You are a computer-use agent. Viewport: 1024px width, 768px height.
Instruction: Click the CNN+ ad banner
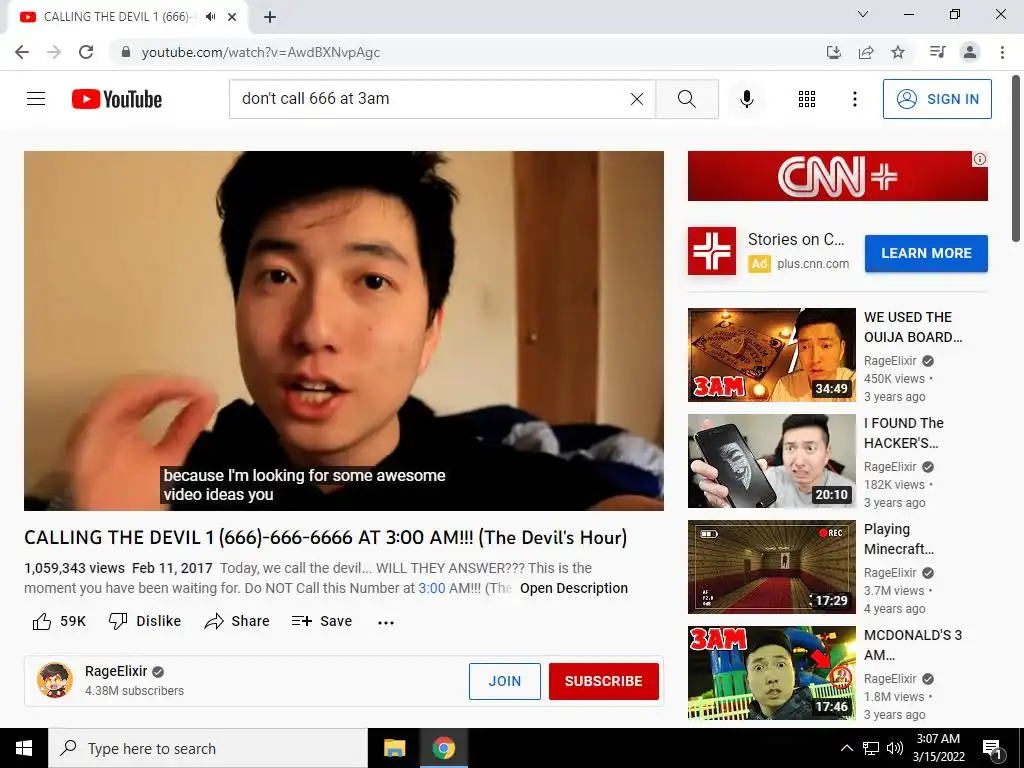(837, 176)
